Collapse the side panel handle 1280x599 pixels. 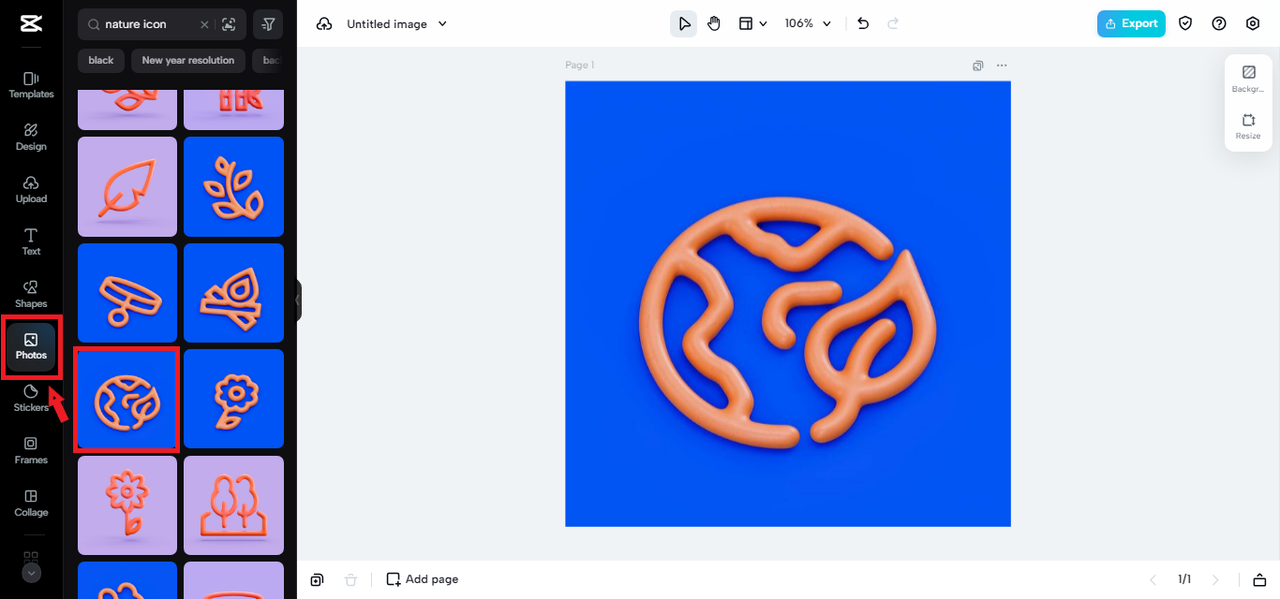(x=298, y=299)
